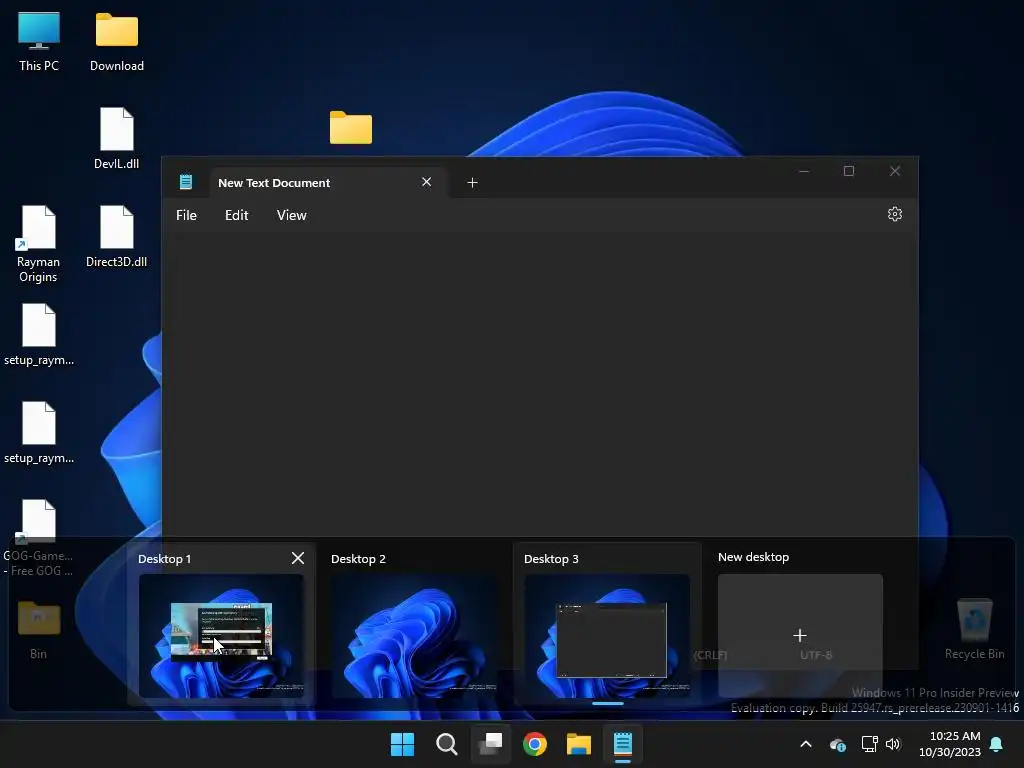Open the View menu in Notepad
This screenshot has width=1024, height=768.
tap(291, 215)
